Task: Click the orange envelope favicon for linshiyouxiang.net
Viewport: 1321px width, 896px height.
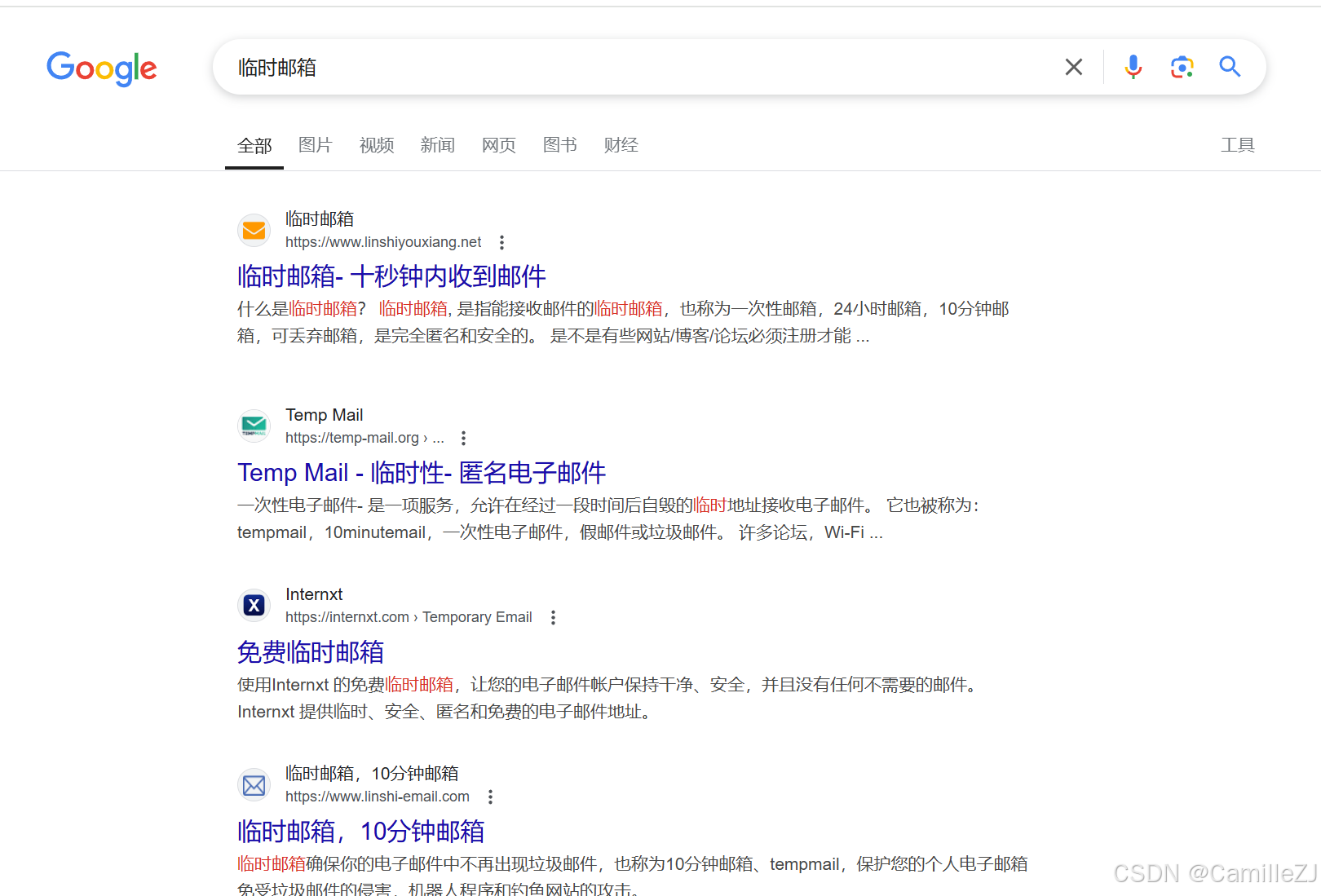Action: click(x=254, y=231)
